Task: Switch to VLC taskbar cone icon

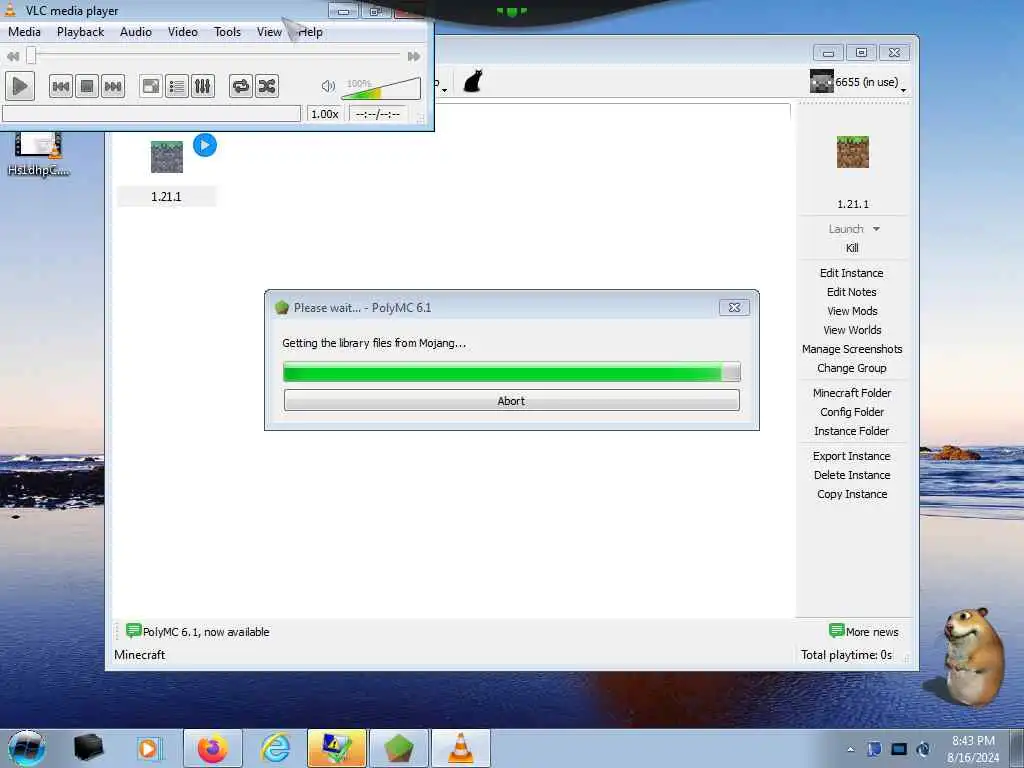Action: (460, 748)
